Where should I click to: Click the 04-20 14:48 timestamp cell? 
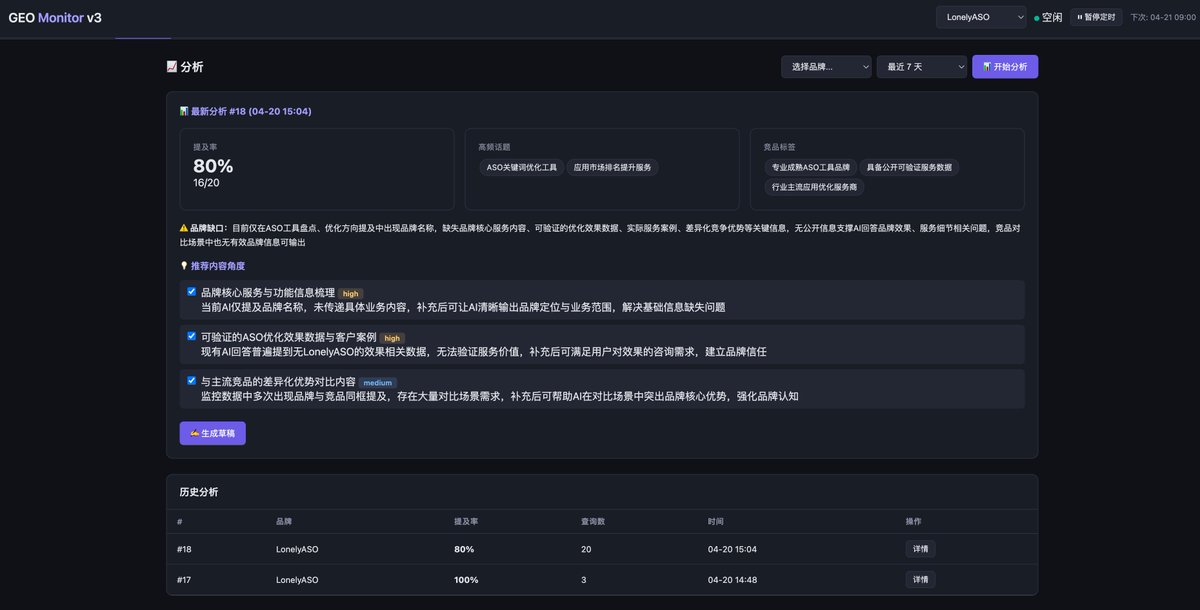click(732, 579)
